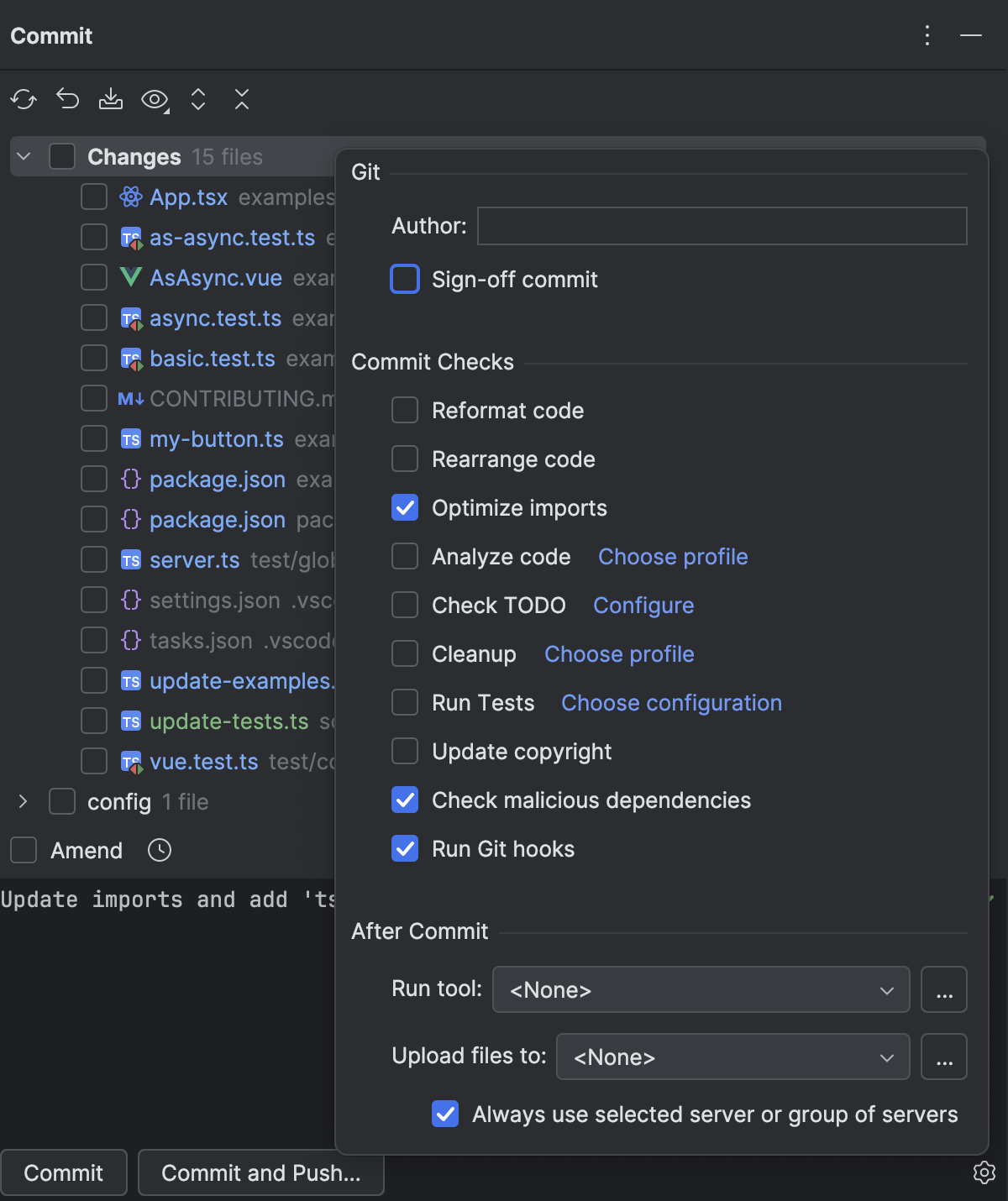Collapse all file groups icon

coord(241,99)
